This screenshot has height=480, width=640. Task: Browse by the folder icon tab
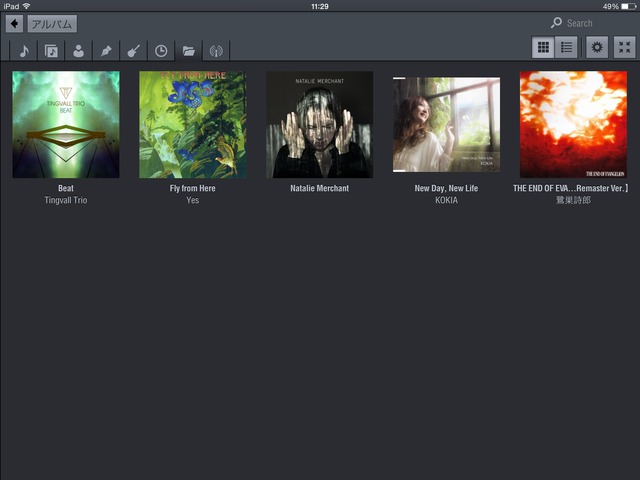pos(188,51)
